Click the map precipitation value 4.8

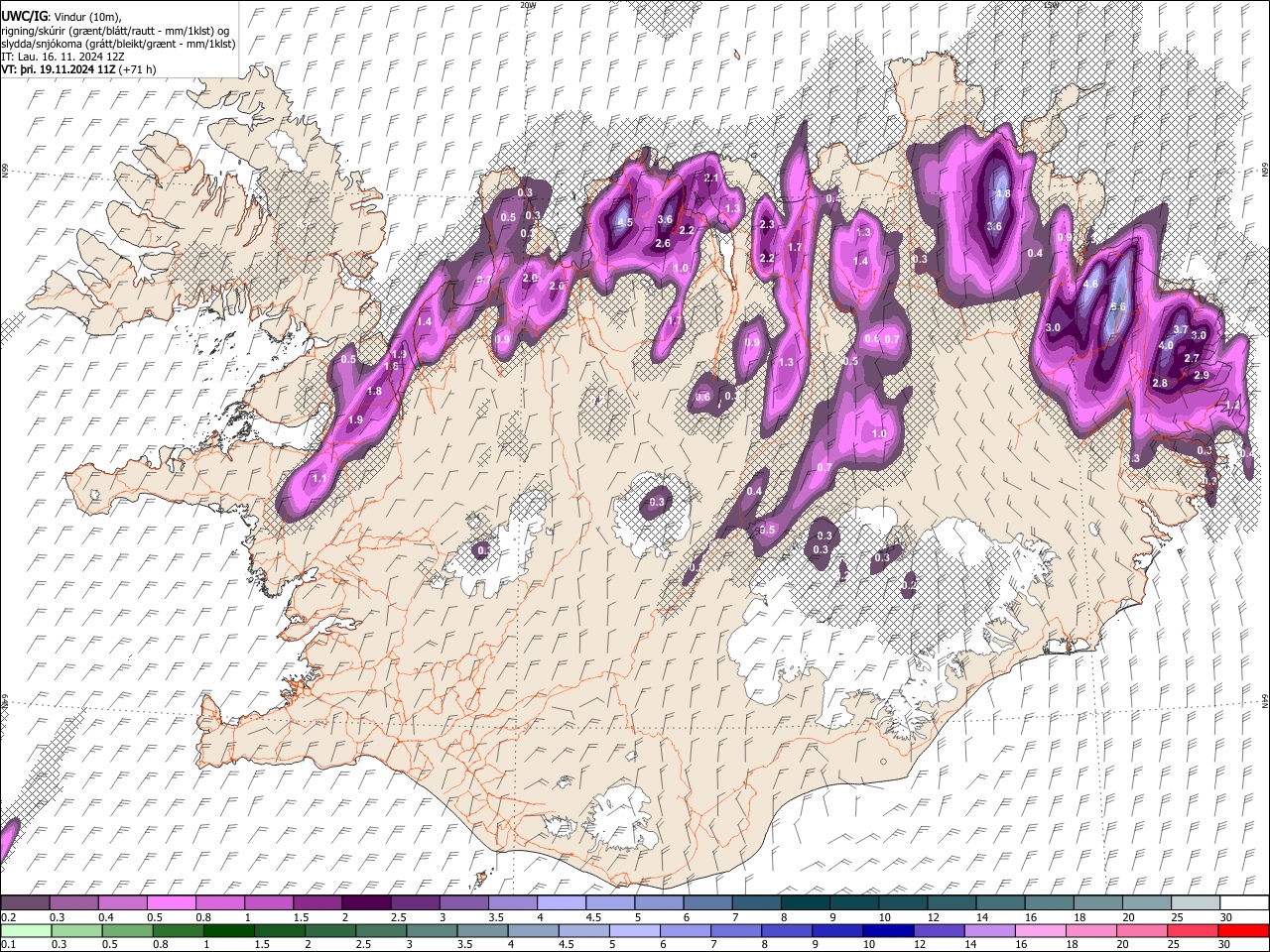coord(1002,194)
